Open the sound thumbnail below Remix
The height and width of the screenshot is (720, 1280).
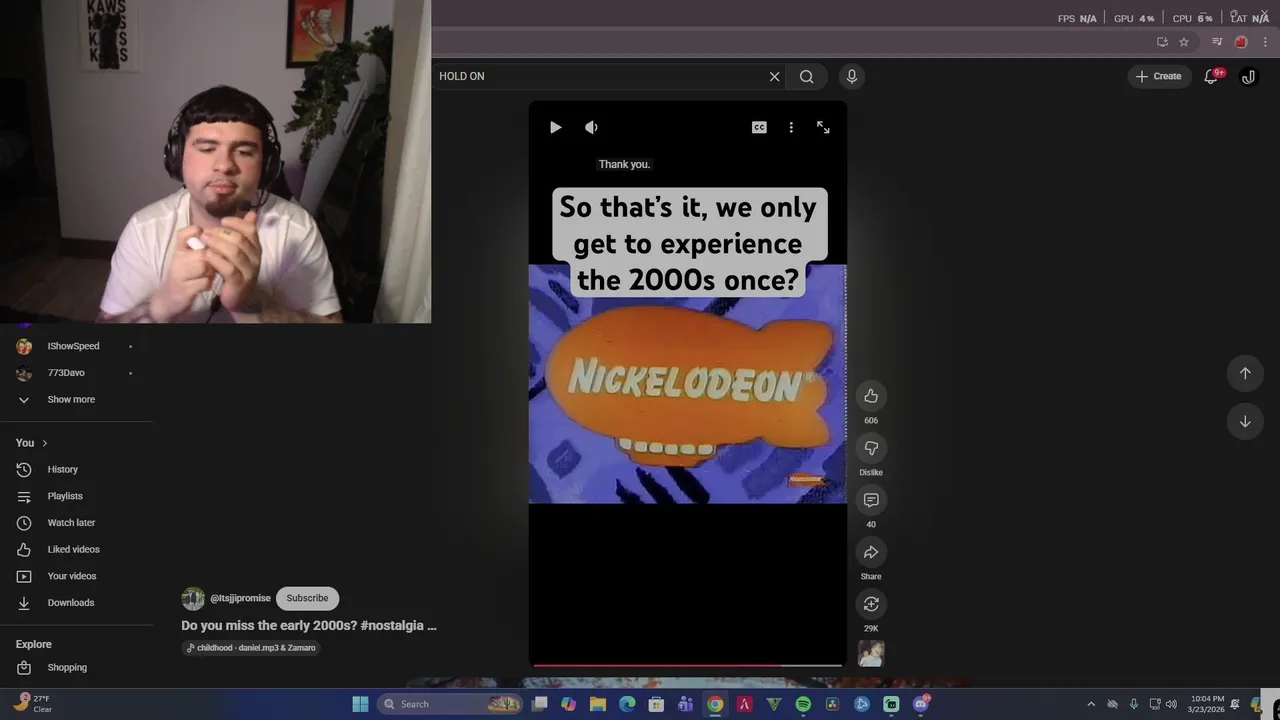(871, 653)
